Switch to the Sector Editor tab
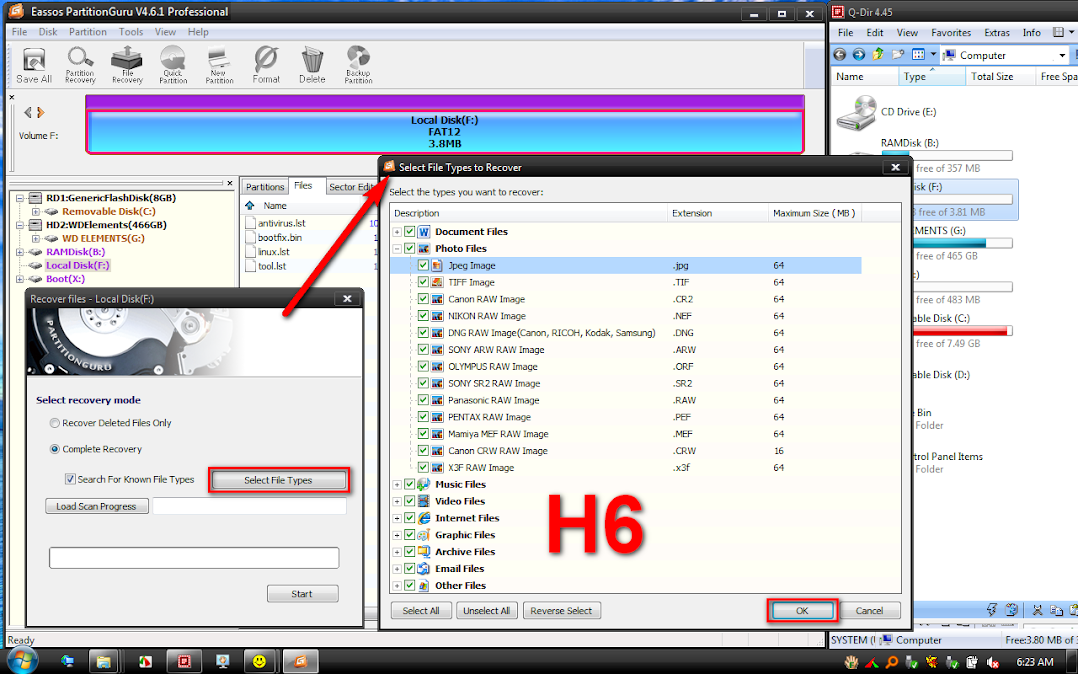The height and width of the screenshot is (674, 1078). 351,186
